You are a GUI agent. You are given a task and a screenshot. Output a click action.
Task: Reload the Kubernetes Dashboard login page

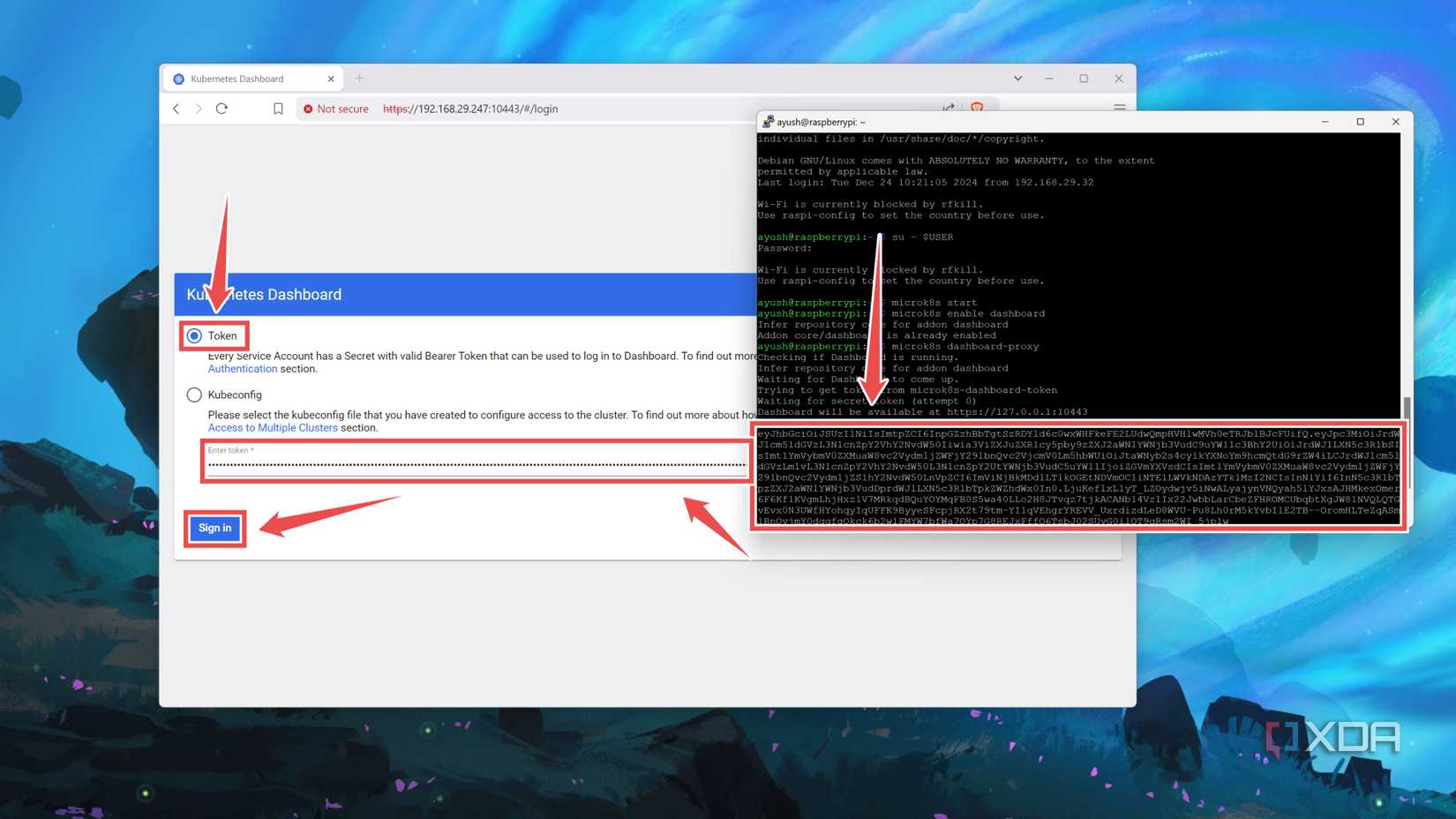(222, 109)
